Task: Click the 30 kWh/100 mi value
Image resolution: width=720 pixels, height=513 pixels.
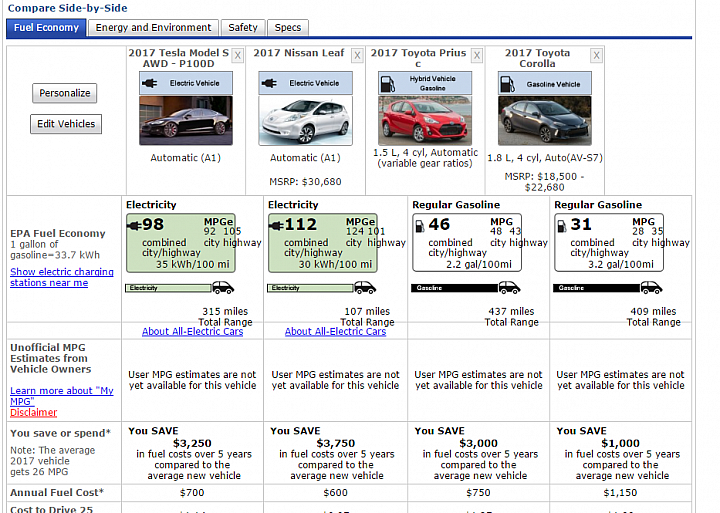Action: tap(335, 265)
